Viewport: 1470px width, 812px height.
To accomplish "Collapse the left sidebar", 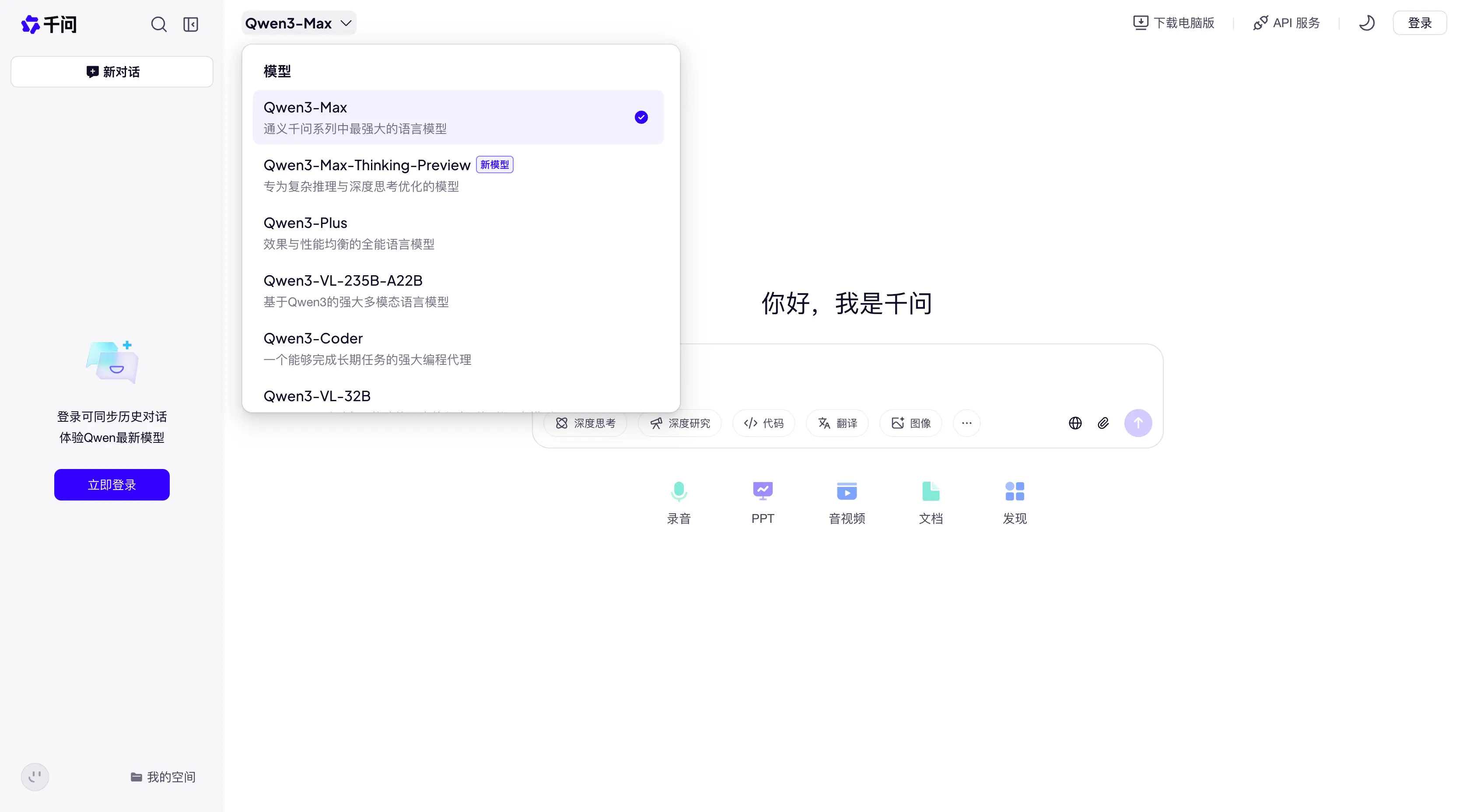I will point(191,24).
